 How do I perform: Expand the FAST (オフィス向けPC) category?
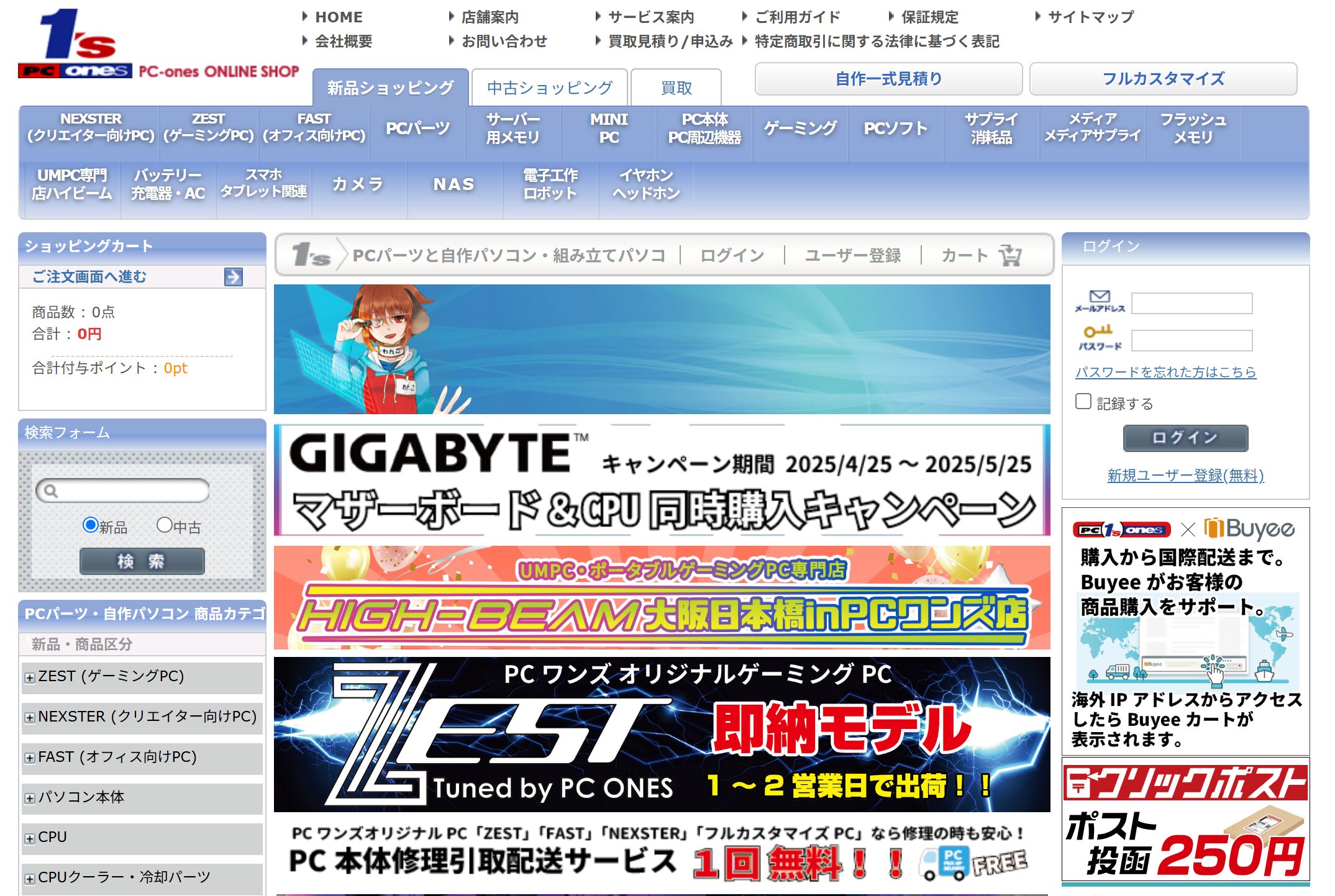pyautogui.click(x=29, y=758)
